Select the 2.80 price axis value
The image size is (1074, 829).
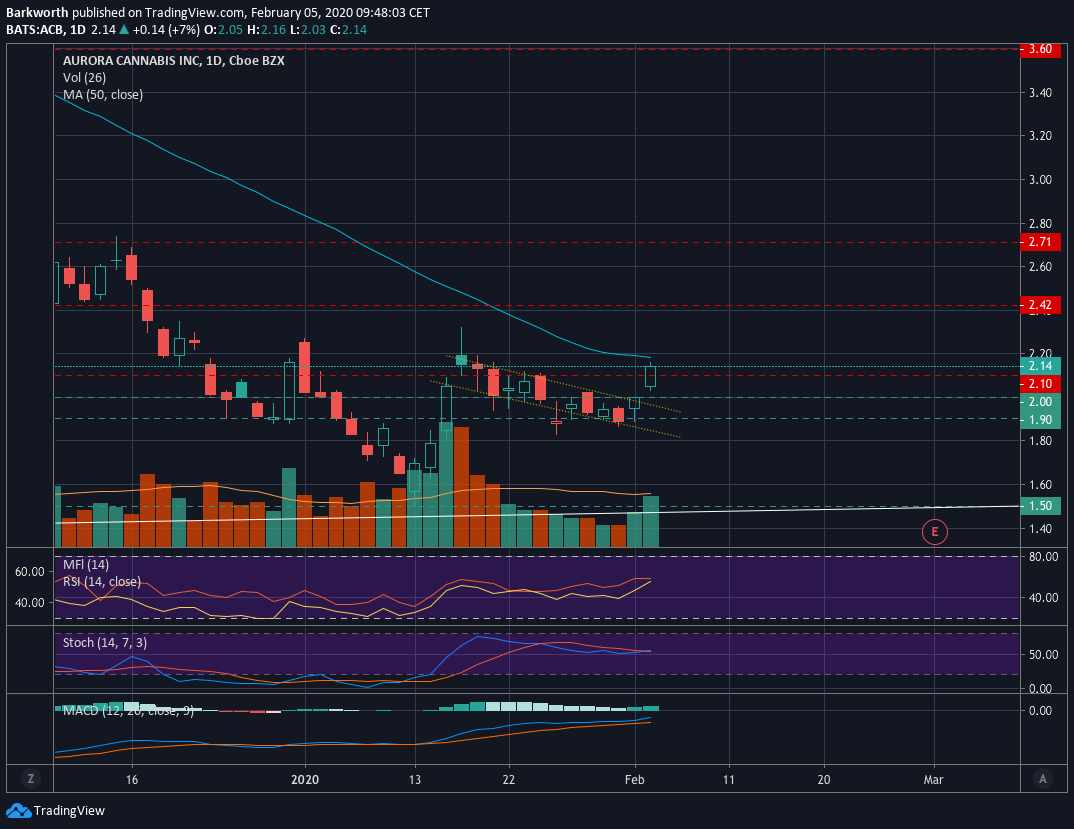coord(1040,223)
